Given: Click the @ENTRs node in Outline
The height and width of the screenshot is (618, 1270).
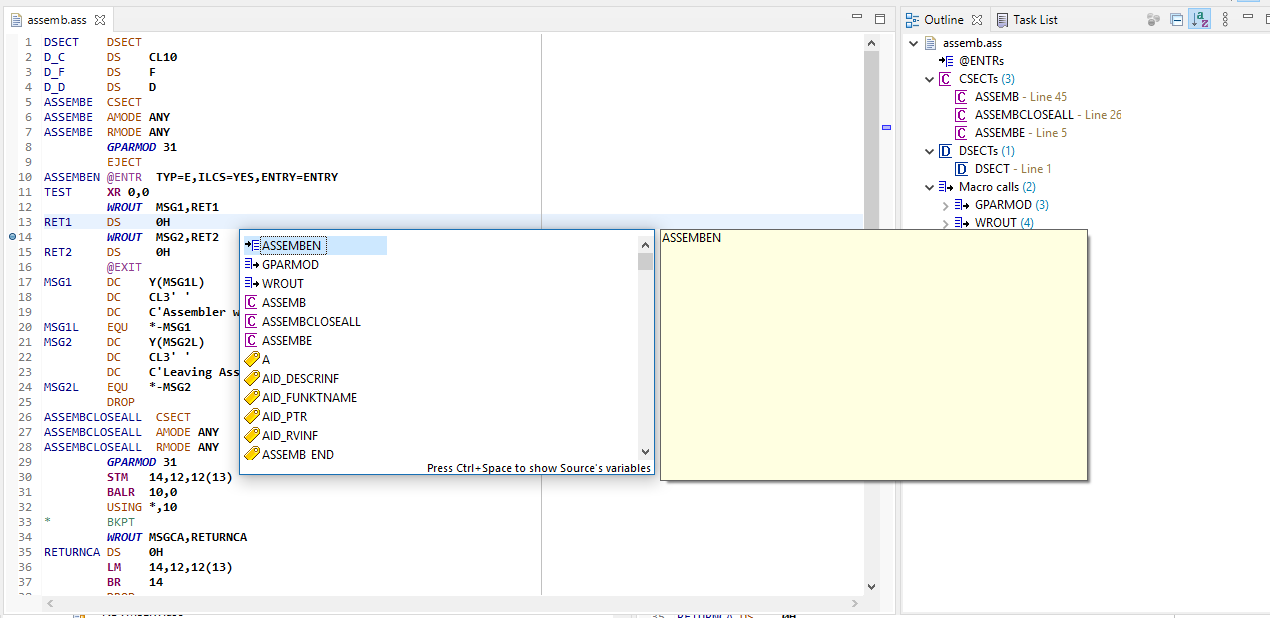Looking at the screenshot, I should pos(981,61).
